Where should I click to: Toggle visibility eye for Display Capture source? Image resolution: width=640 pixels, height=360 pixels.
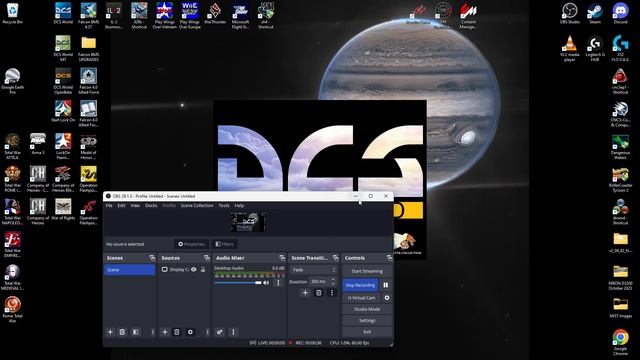194,269
